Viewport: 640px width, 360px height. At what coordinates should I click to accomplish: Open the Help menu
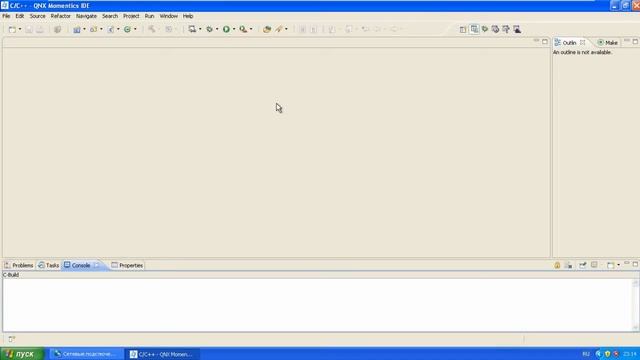pos(188,16)
